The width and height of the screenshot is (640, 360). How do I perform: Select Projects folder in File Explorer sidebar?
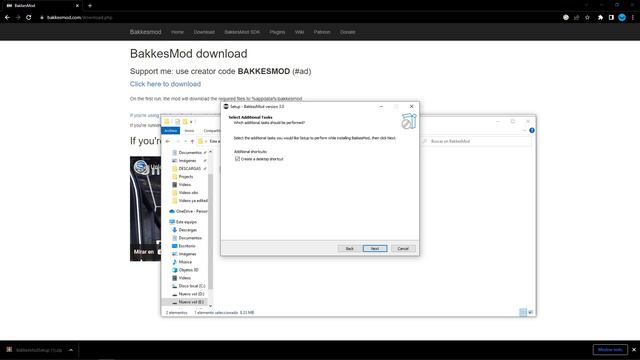185,177
